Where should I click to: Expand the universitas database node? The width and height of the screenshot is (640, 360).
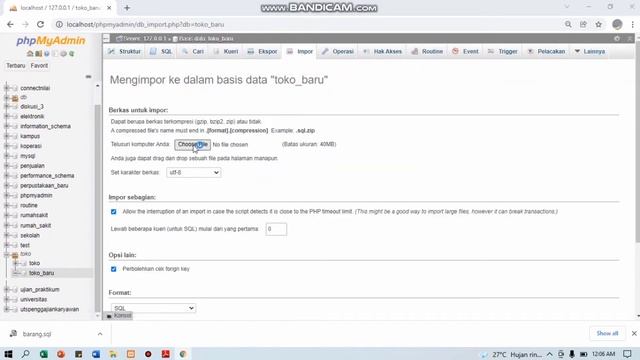tap(6, 299)
